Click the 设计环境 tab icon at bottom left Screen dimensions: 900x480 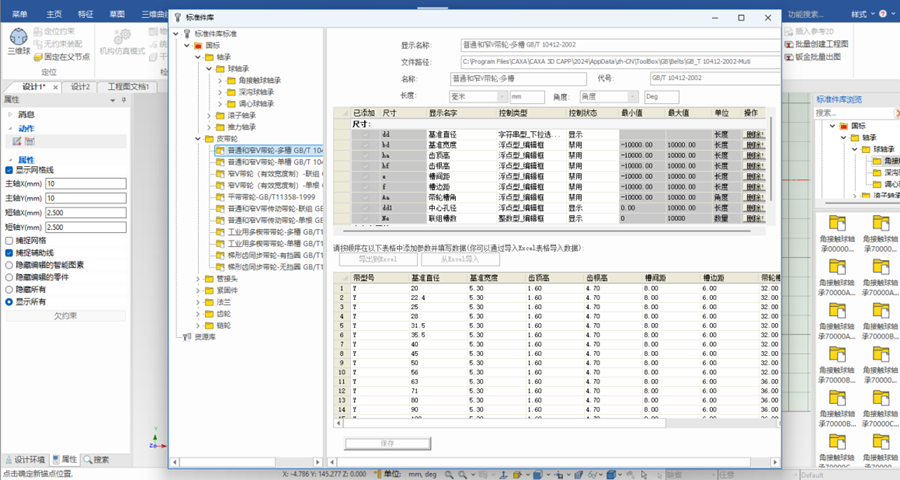click(9, 460)
